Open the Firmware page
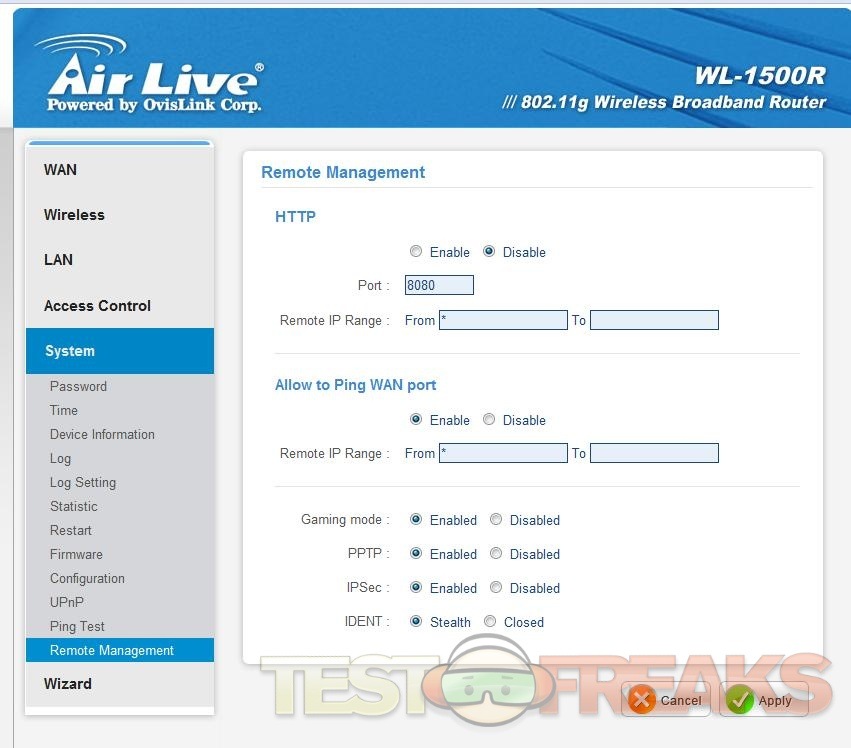Image resolution: width=851 pixels, height=748 pixels. click(76, 554)
